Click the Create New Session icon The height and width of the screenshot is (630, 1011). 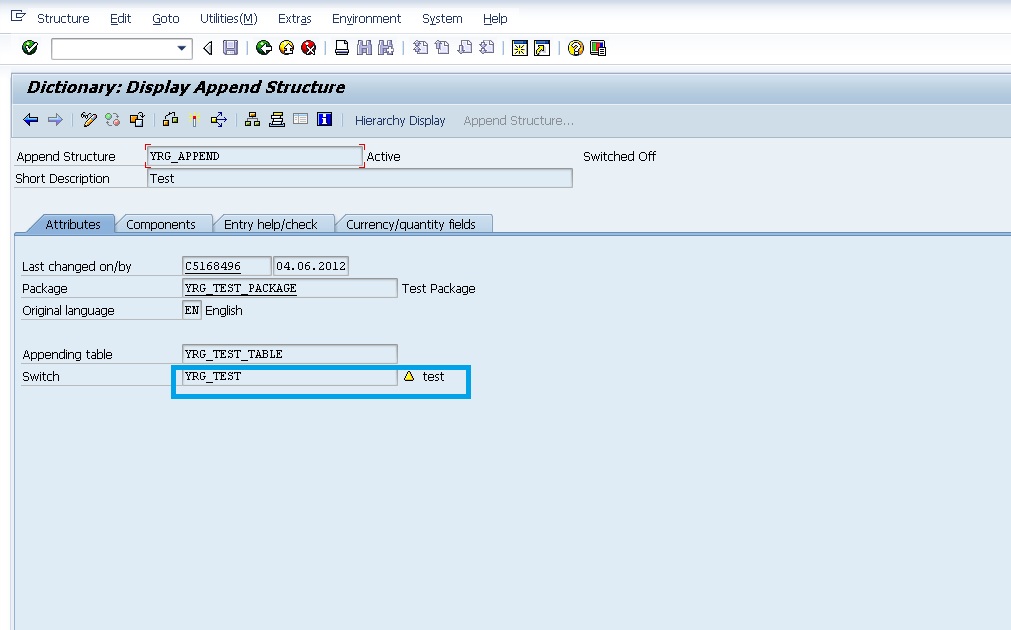coord(520,48)
